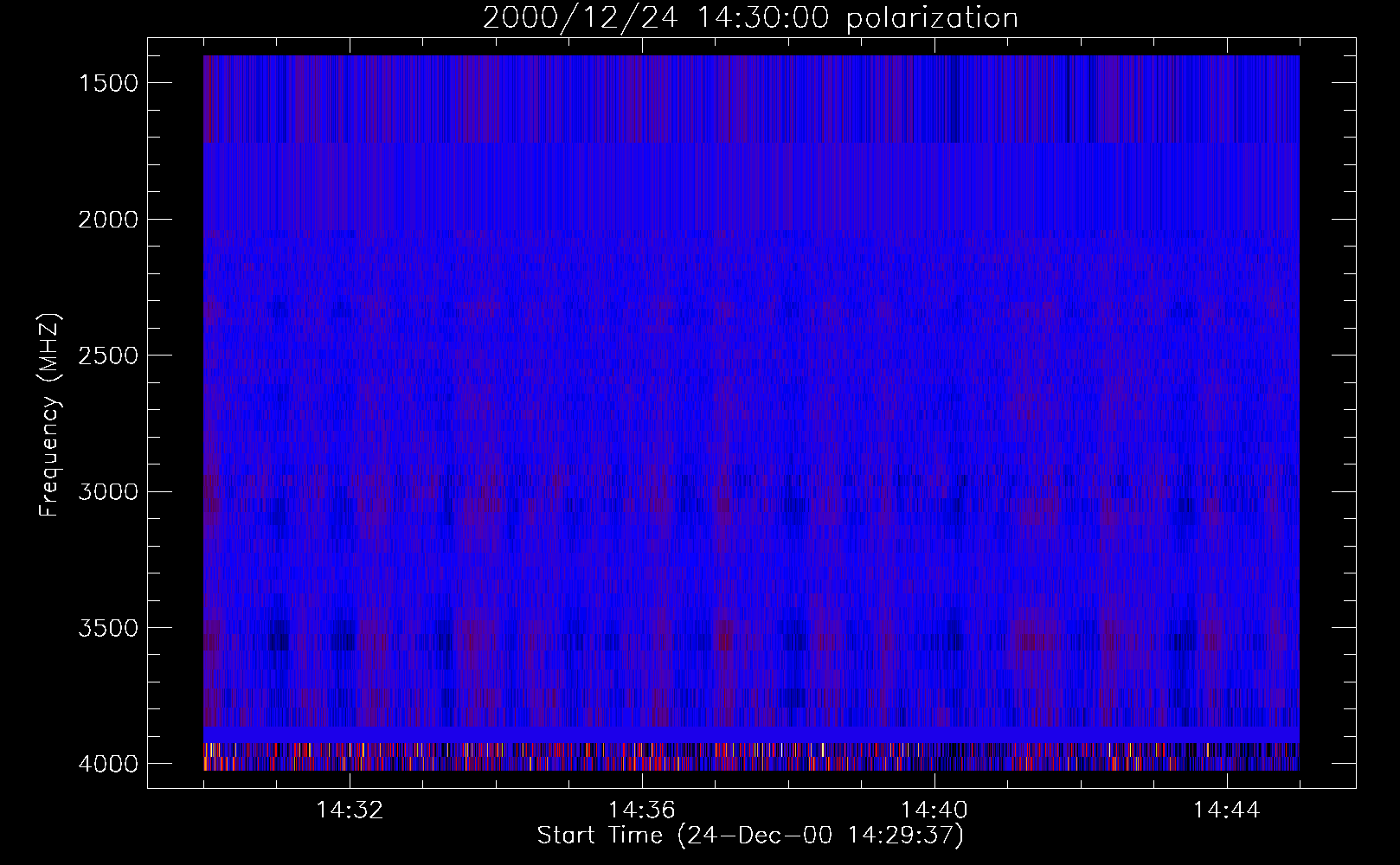This screenshot has height=865, width=1400.
Task: Click the plot title '2000/12/24 14:30:00 polarization'
Action: 750,18
